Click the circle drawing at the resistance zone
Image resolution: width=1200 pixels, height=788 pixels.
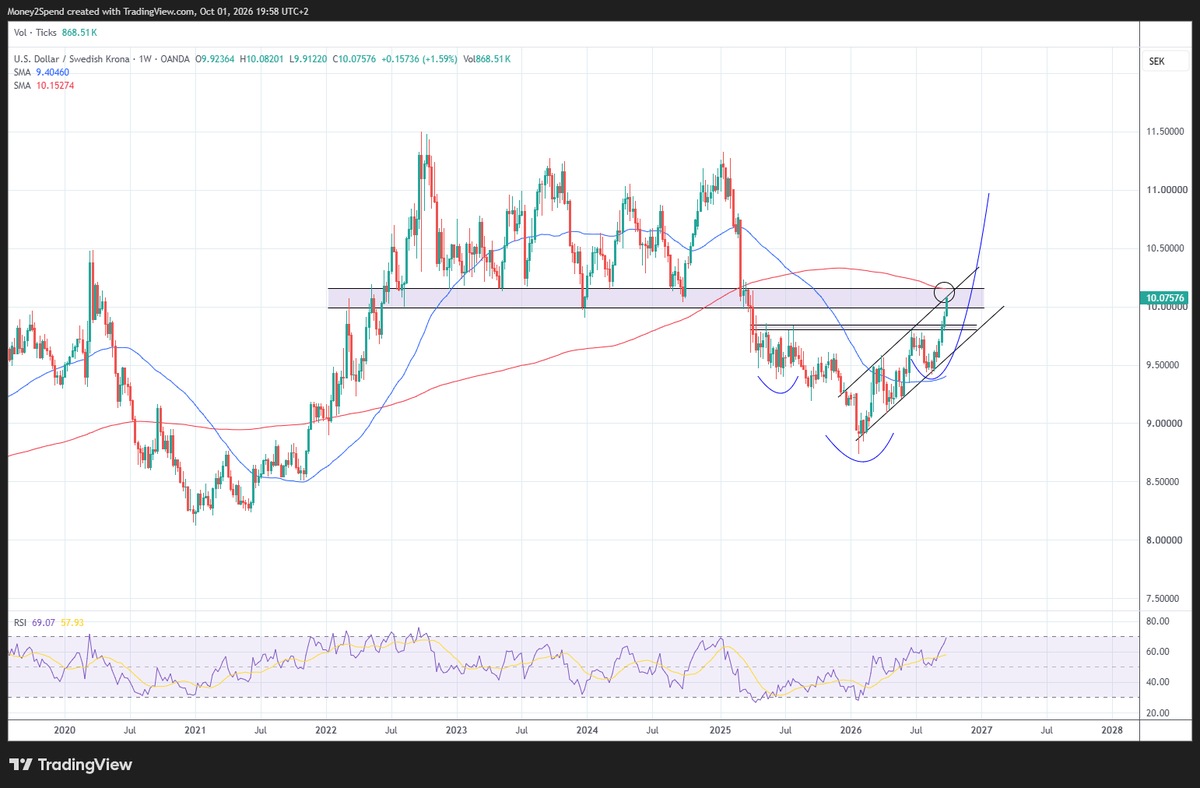tap(944, 293)
